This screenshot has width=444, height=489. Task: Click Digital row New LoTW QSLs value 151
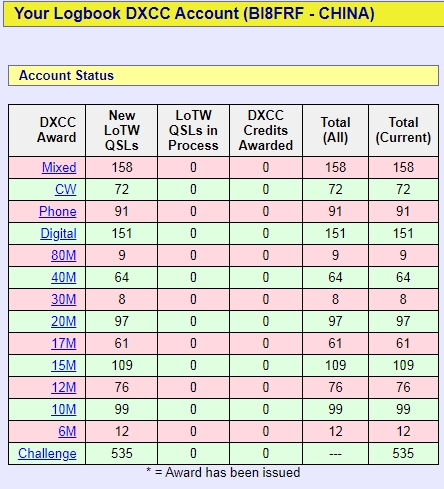(x=122, y=233)
